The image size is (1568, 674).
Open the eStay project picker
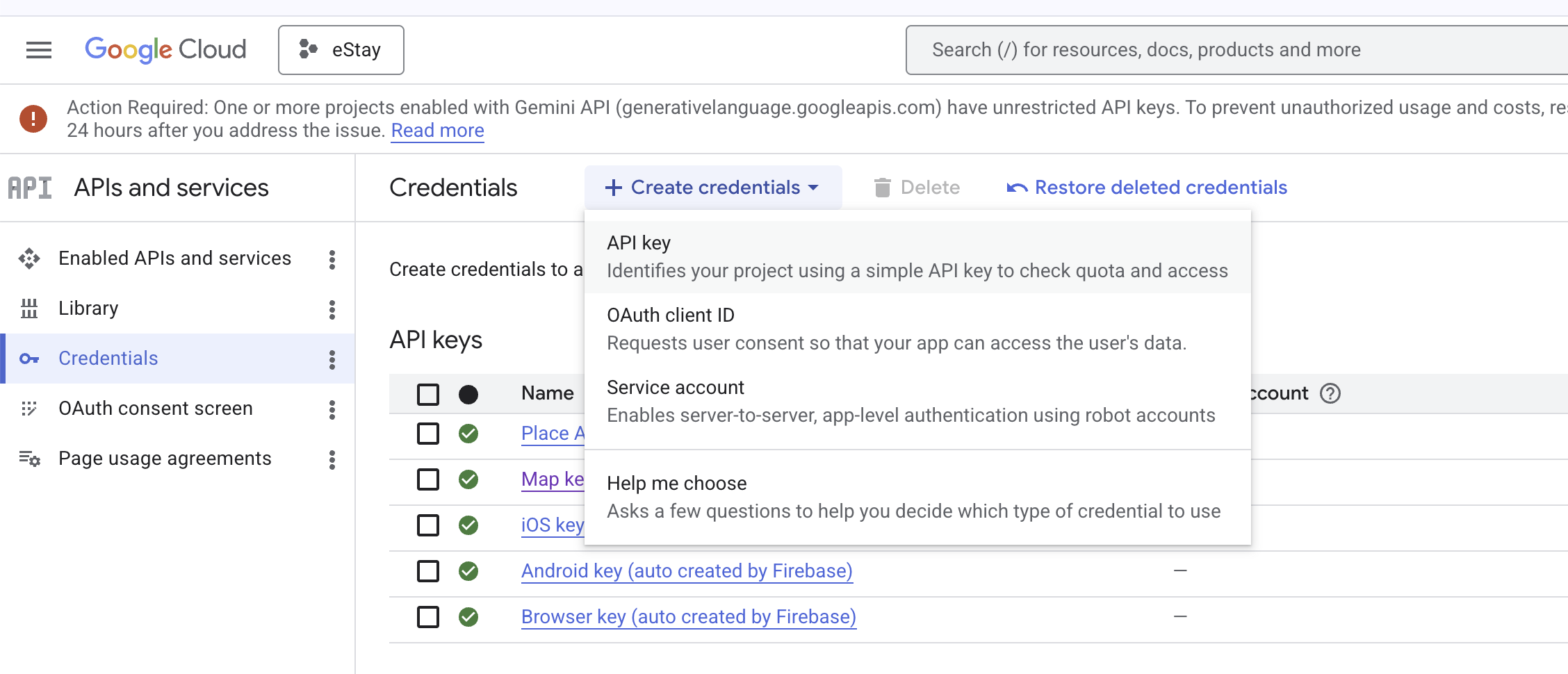click(x=341, y=50)
